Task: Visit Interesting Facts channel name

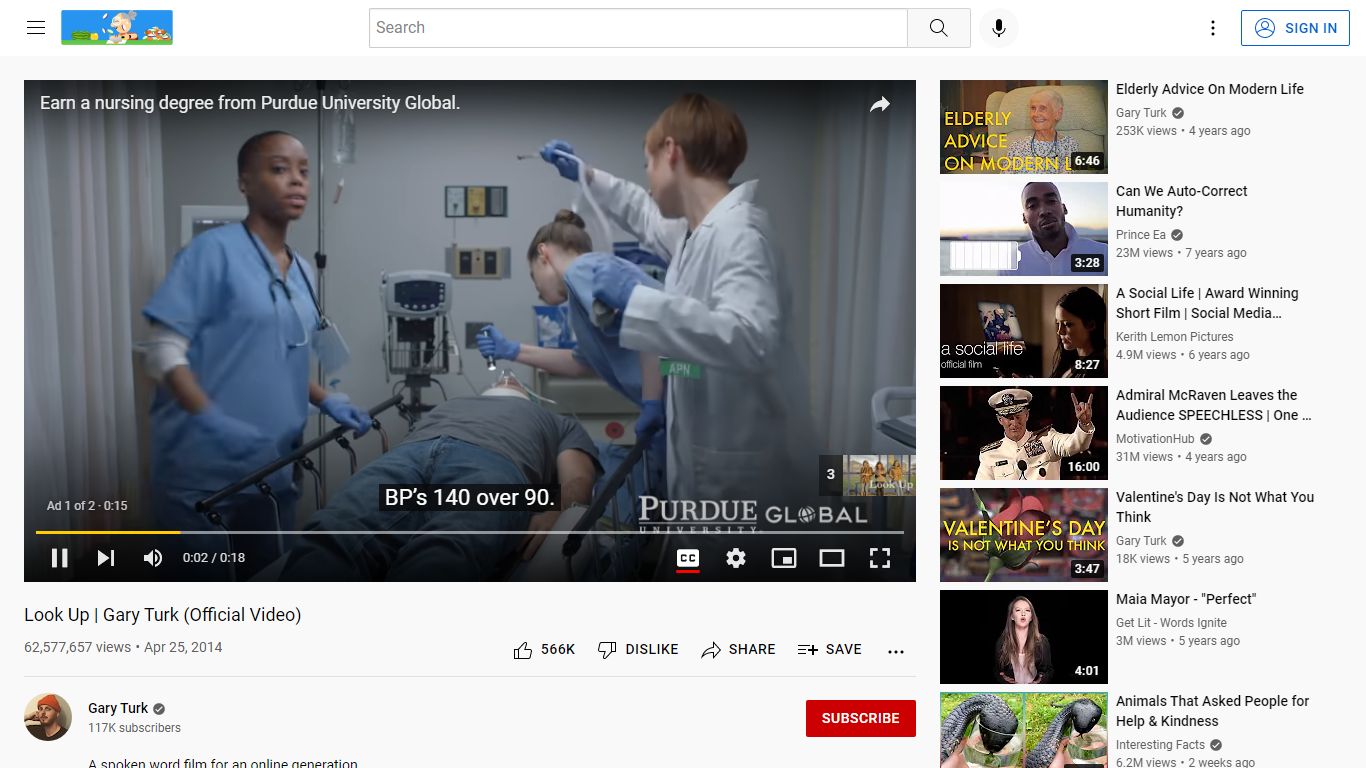Action: tap(1159, 745)
